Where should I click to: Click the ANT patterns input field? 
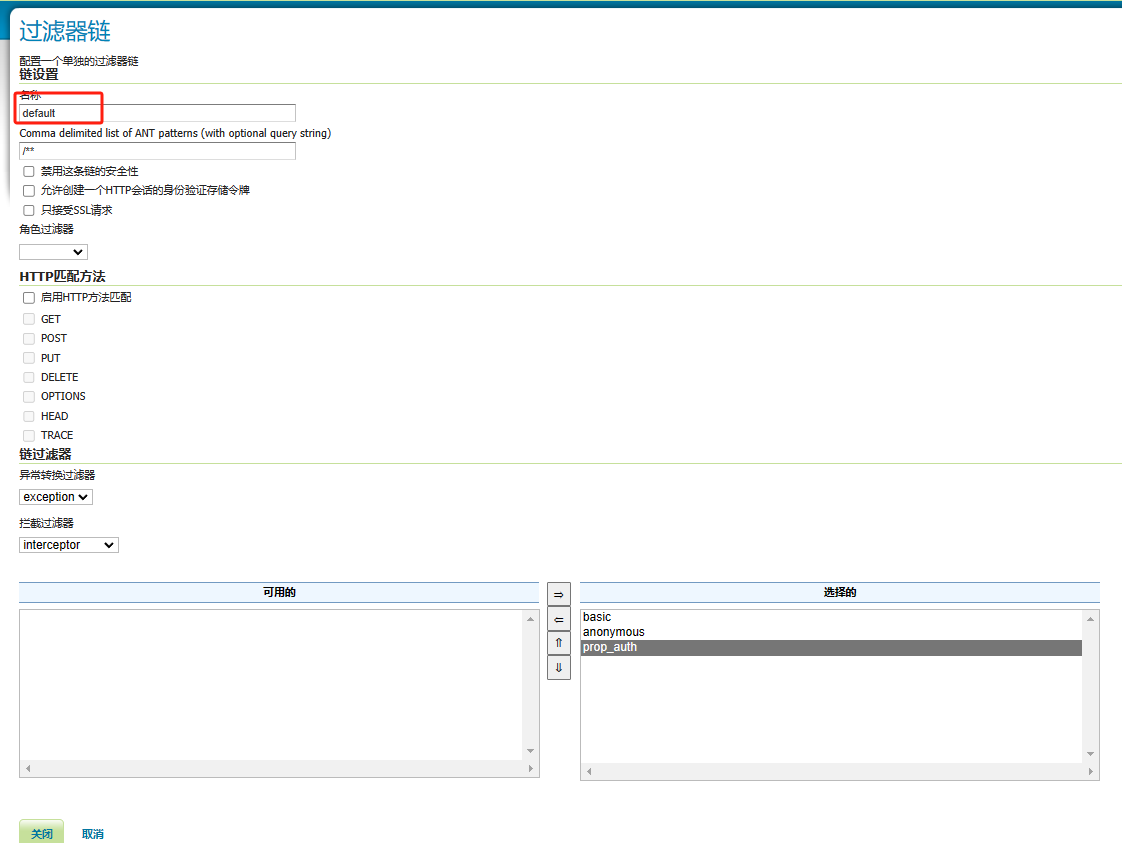[157, 151]
